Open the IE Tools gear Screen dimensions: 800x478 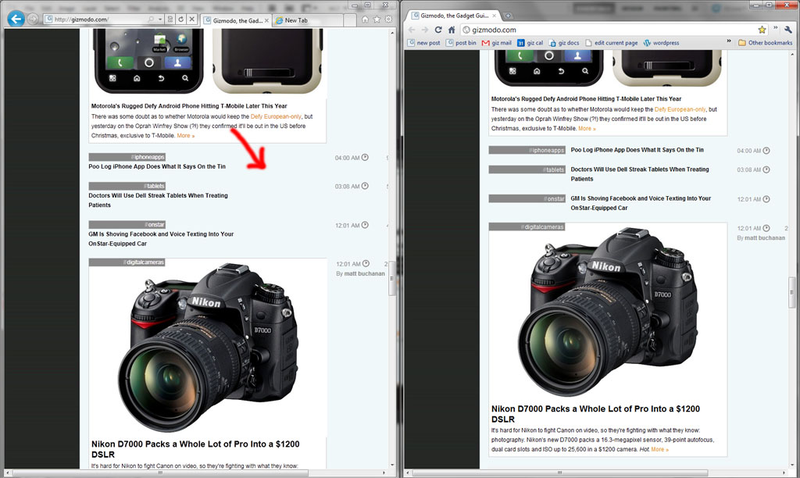pyautogui.click(x=388, y=19)
